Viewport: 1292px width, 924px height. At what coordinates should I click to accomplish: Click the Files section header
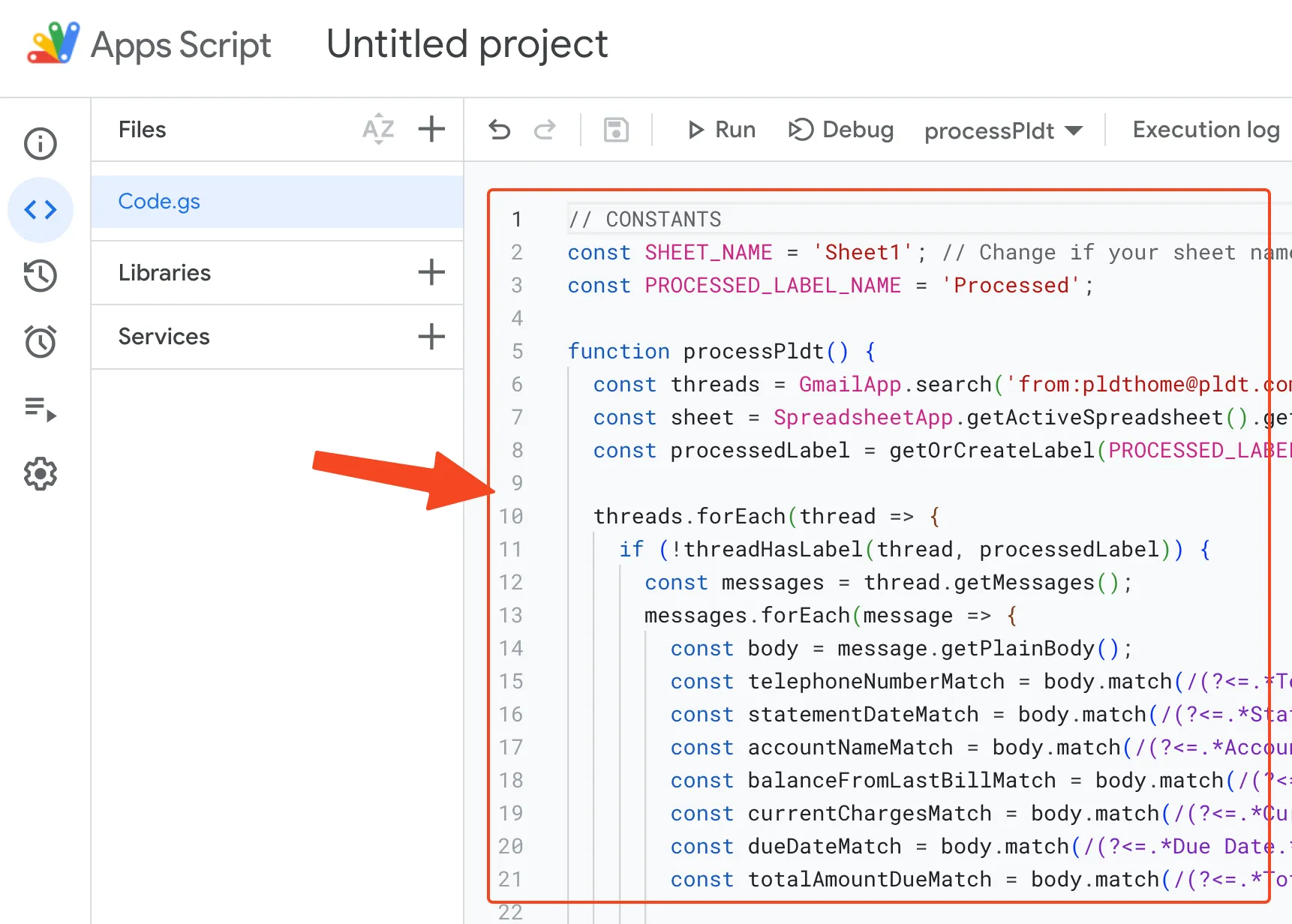(x=143, y=130)
